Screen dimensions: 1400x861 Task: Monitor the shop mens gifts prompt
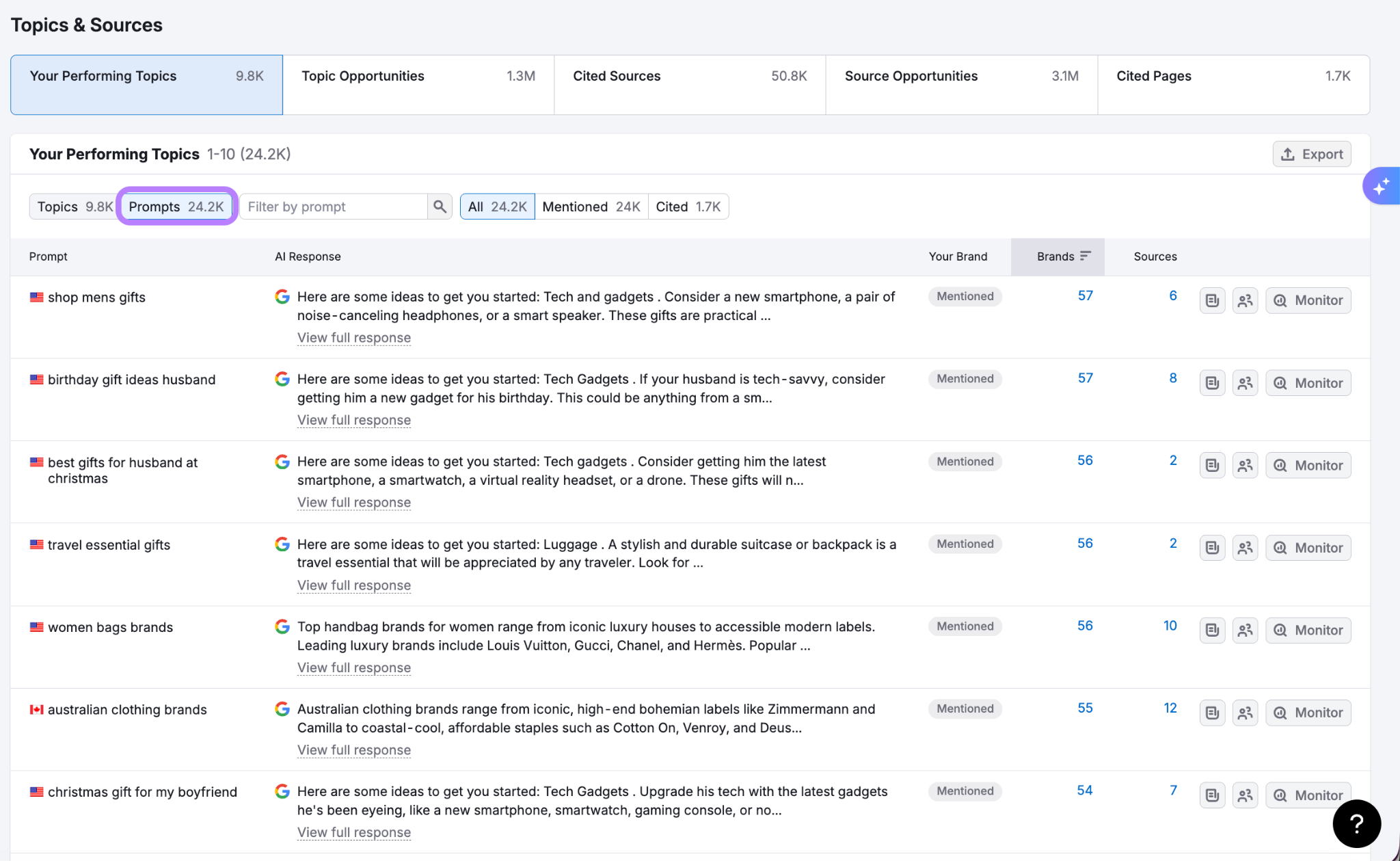[x=1308, y=300]
